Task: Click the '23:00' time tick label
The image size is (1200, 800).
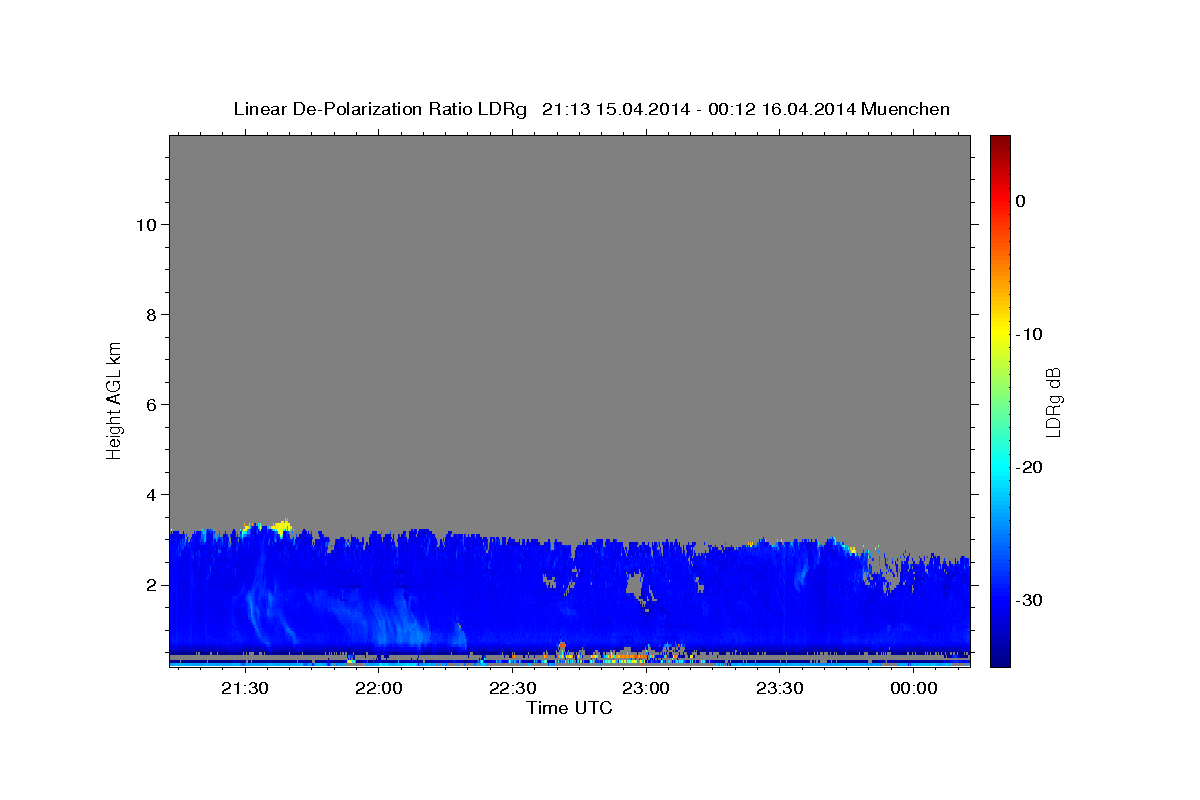Action: pos(646,688)
